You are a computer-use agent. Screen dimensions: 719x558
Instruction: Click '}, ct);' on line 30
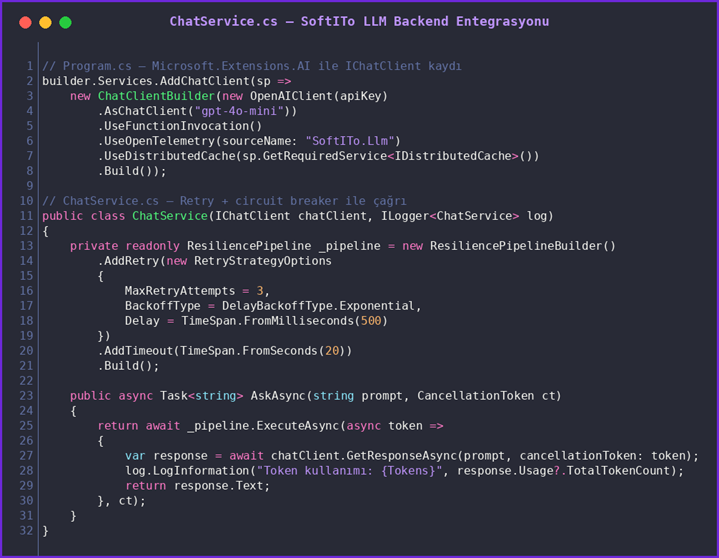(x=122, y=501)
